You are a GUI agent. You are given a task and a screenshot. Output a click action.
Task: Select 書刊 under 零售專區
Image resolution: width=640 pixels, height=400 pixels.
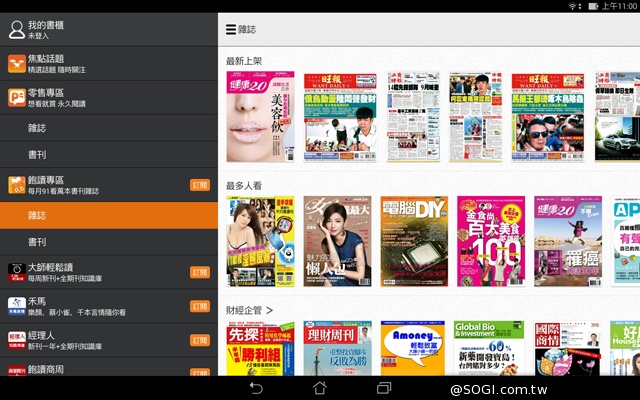coord(108,155)
